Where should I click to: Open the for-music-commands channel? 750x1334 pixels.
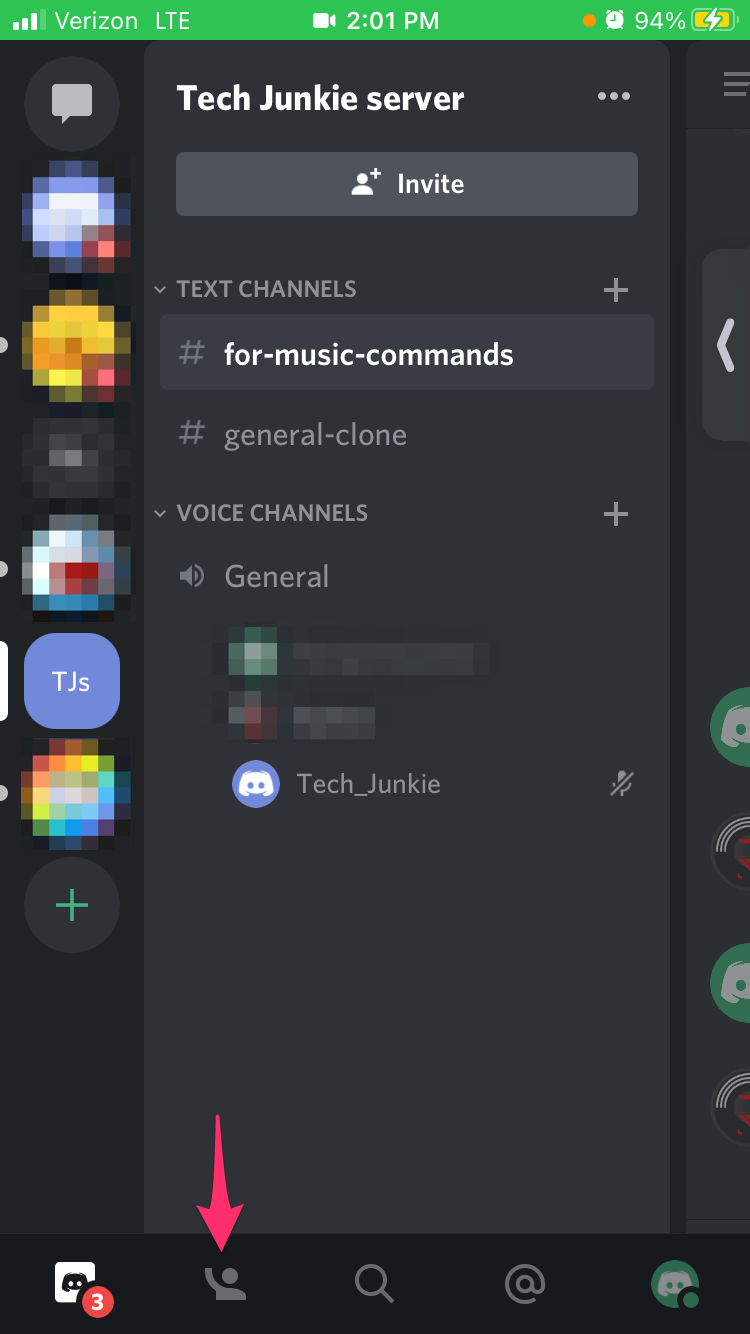pyautogui.click(x=407, y=353)
